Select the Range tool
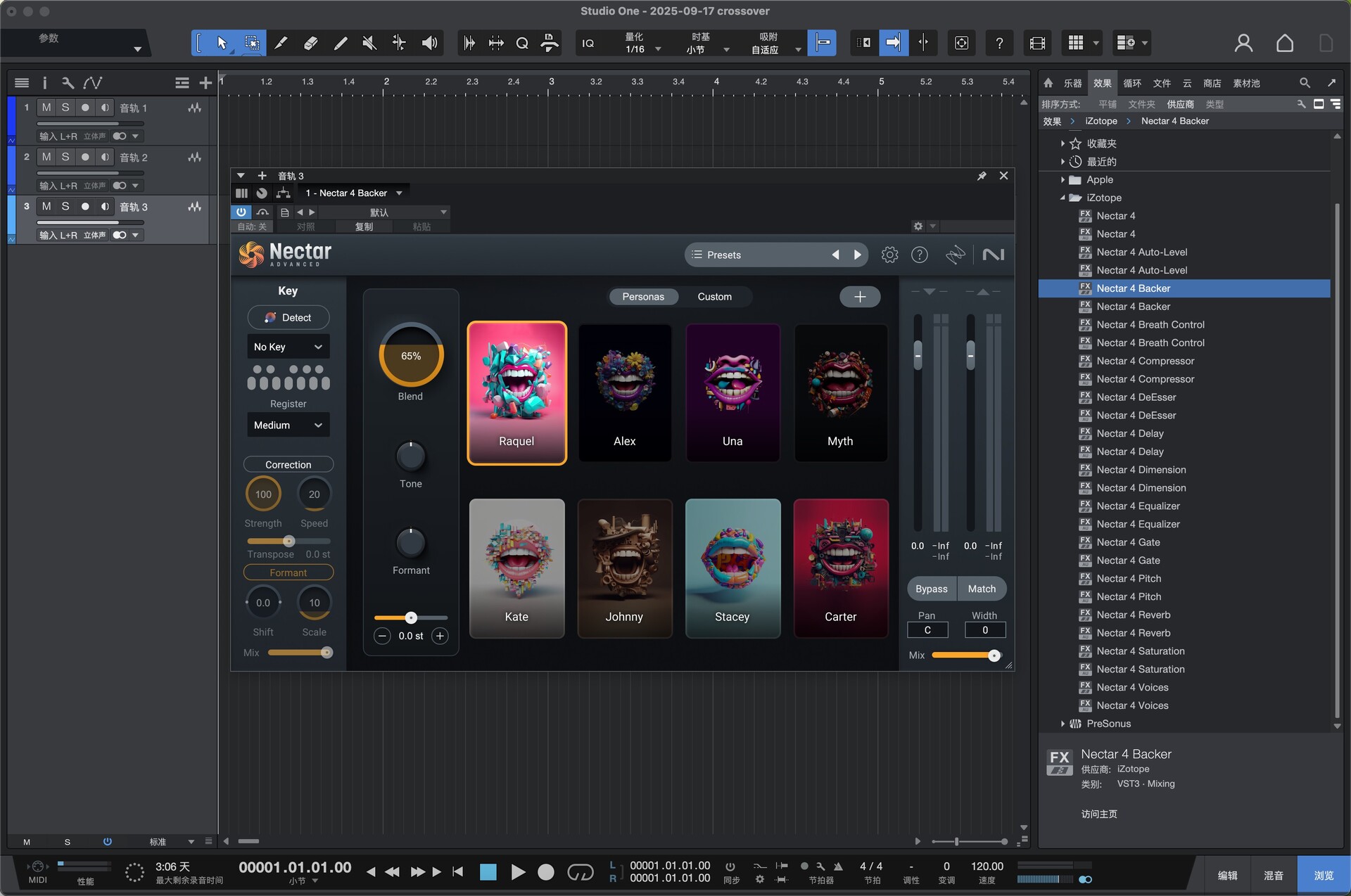Viewport: 1351px width, 896px height. [x=251, y=43]
